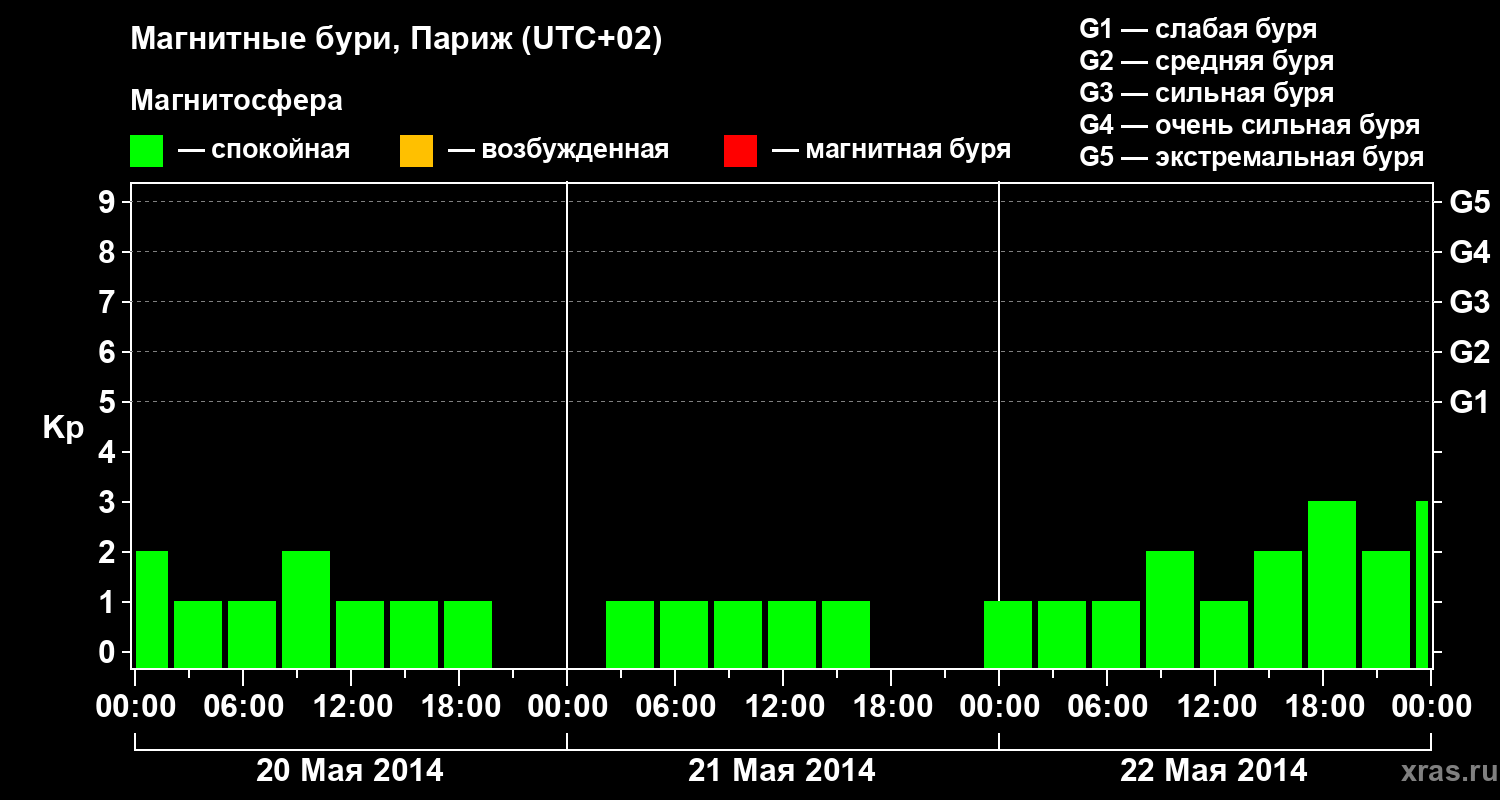Select the title 'Магнитные бури, Париж (UTC+02)'
This screenshot has width=1500, height=800.
pyautogui.click(x=396, y=40)
